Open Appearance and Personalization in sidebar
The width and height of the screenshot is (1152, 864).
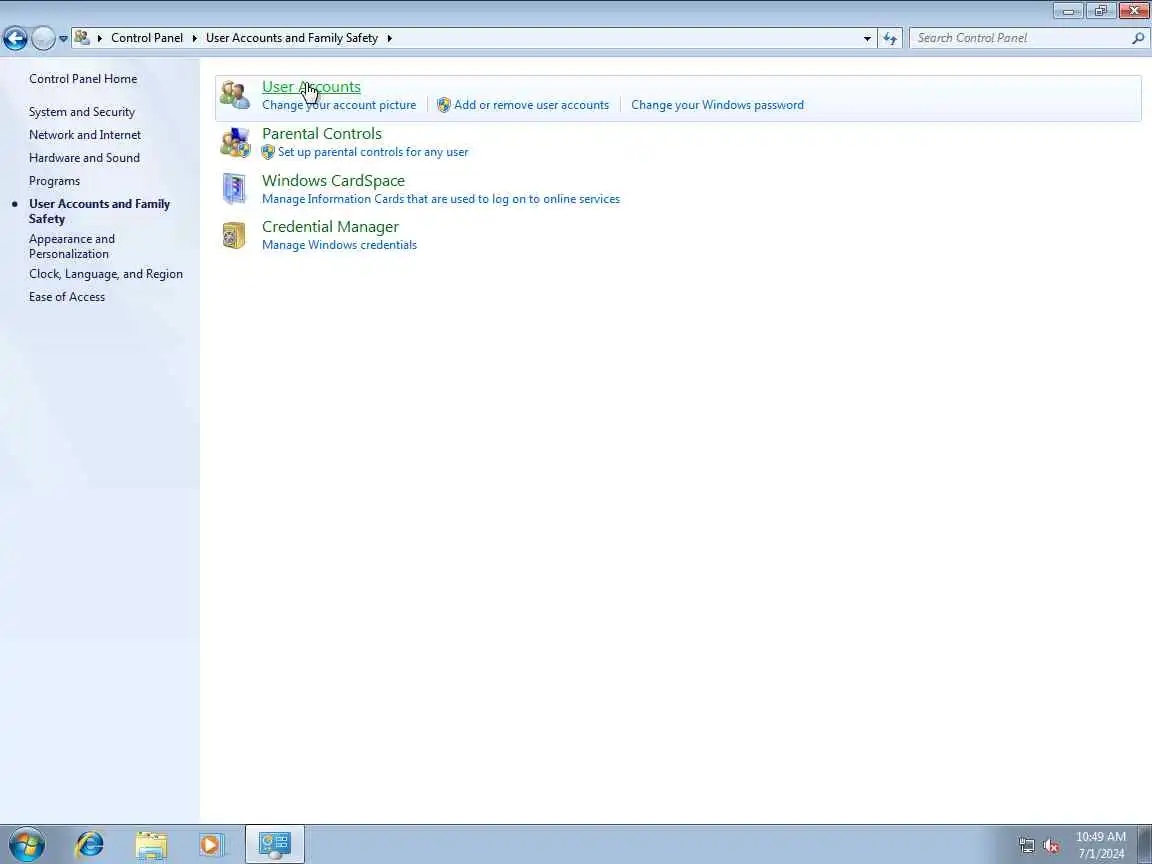[x=72, y=246]
